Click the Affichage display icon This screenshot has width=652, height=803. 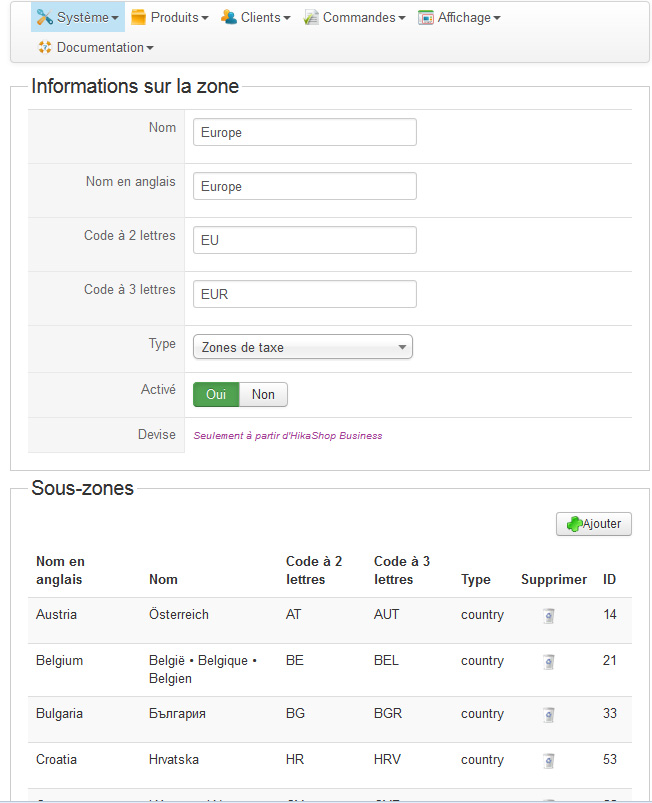426,17
